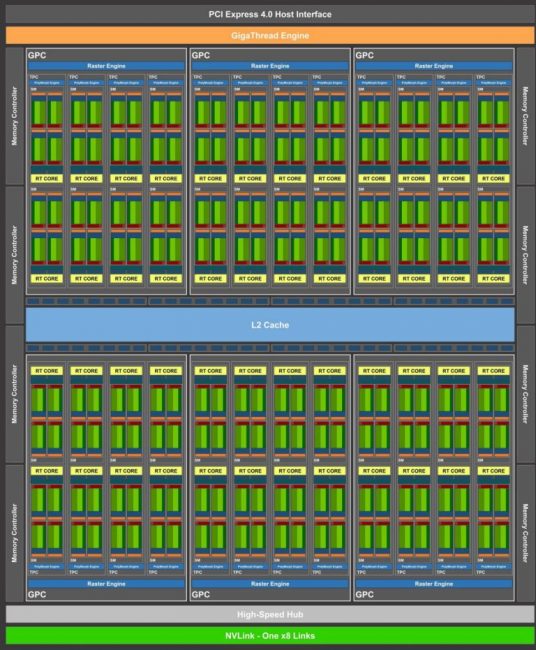
Task: Click the GPC label of the top-right cluster
Action: pos(364,55)
